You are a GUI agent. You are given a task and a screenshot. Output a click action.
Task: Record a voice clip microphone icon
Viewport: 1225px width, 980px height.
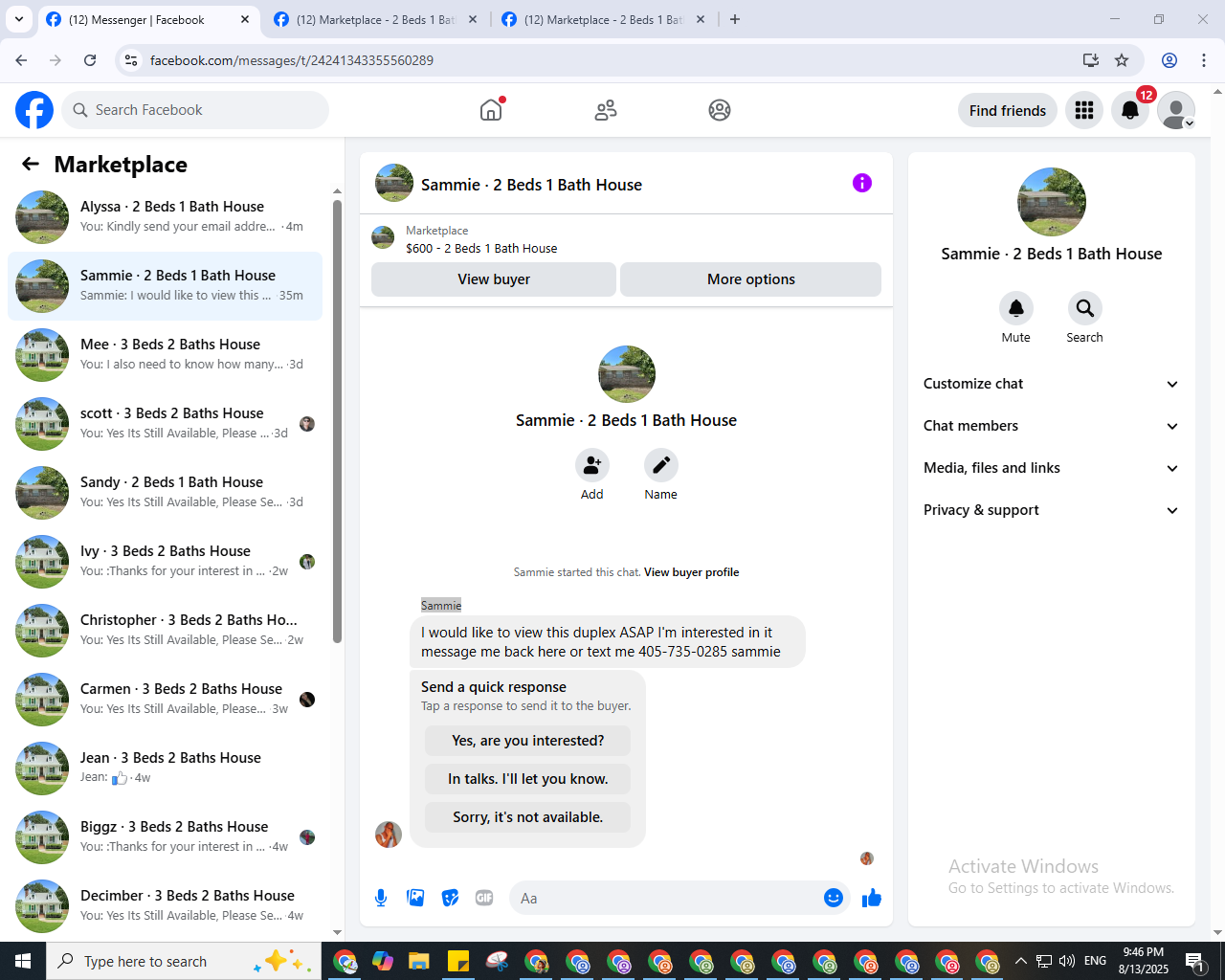[381, 898]
